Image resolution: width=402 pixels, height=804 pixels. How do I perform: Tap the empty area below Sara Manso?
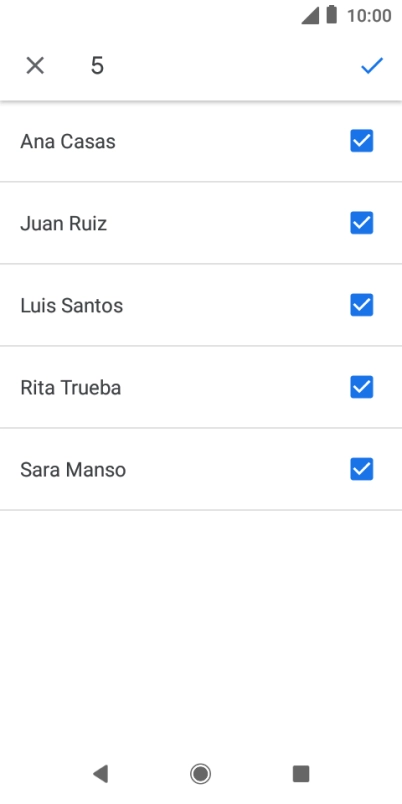click(x=201, y=631)
